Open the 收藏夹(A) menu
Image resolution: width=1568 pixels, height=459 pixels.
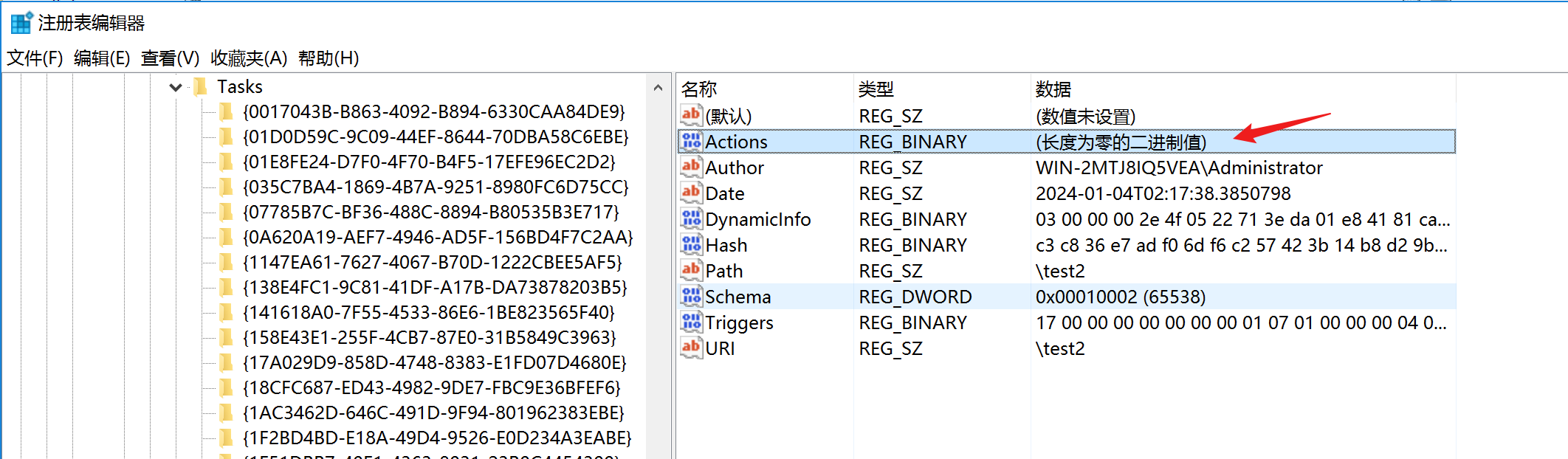248,58
